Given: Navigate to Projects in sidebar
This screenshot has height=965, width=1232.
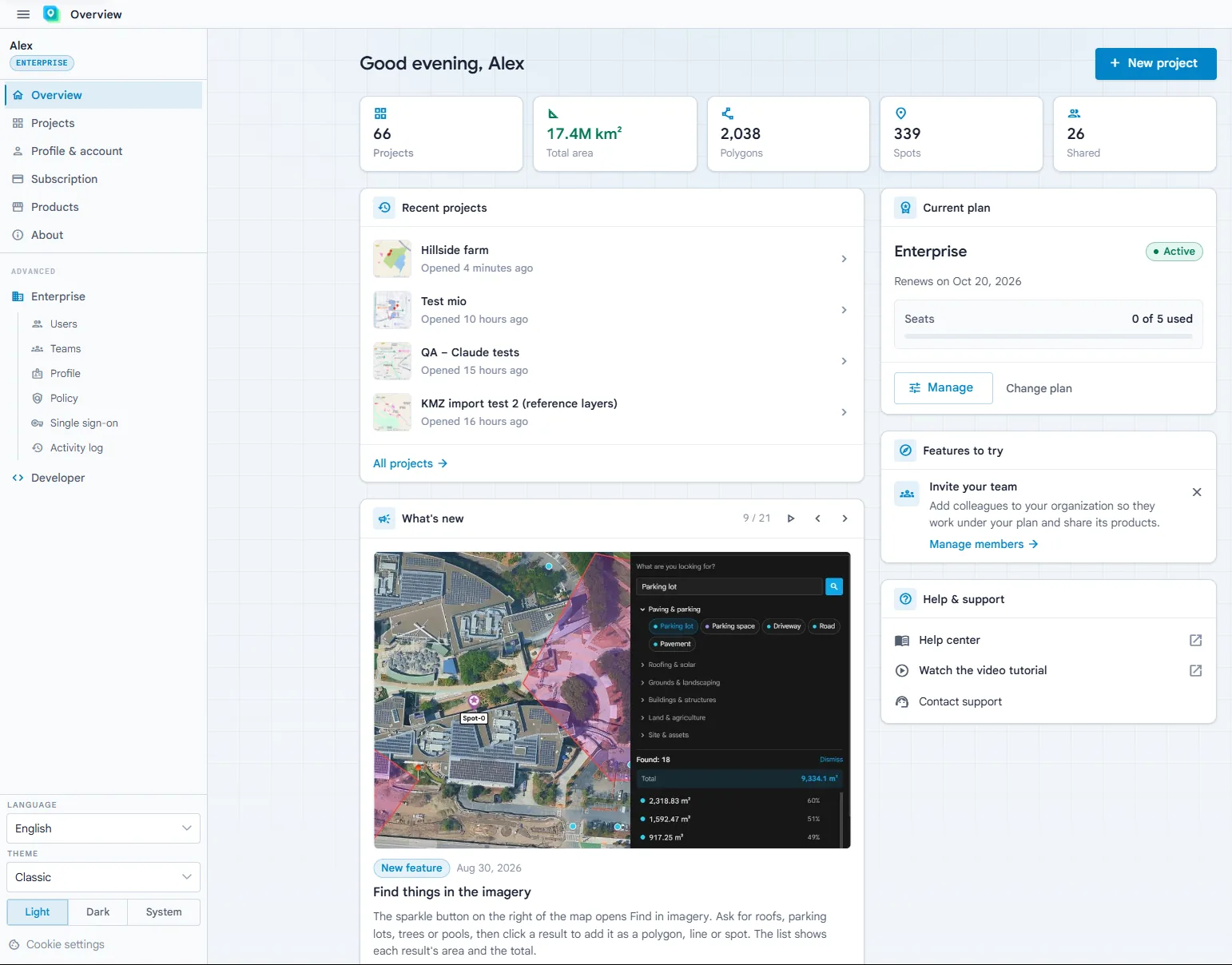Looking at the screenshot, I should [x=103, y=123].
